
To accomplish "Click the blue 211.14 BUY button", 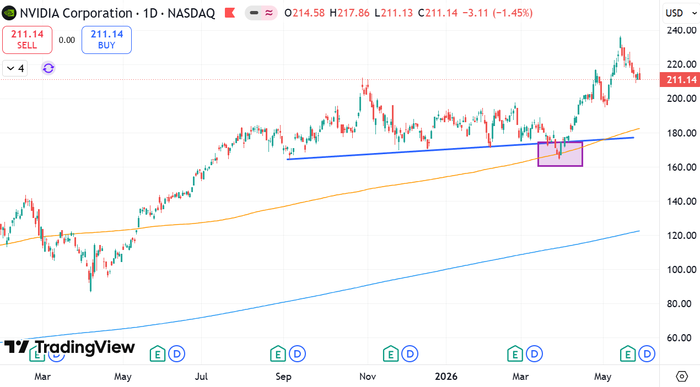I will pos(106,40).
